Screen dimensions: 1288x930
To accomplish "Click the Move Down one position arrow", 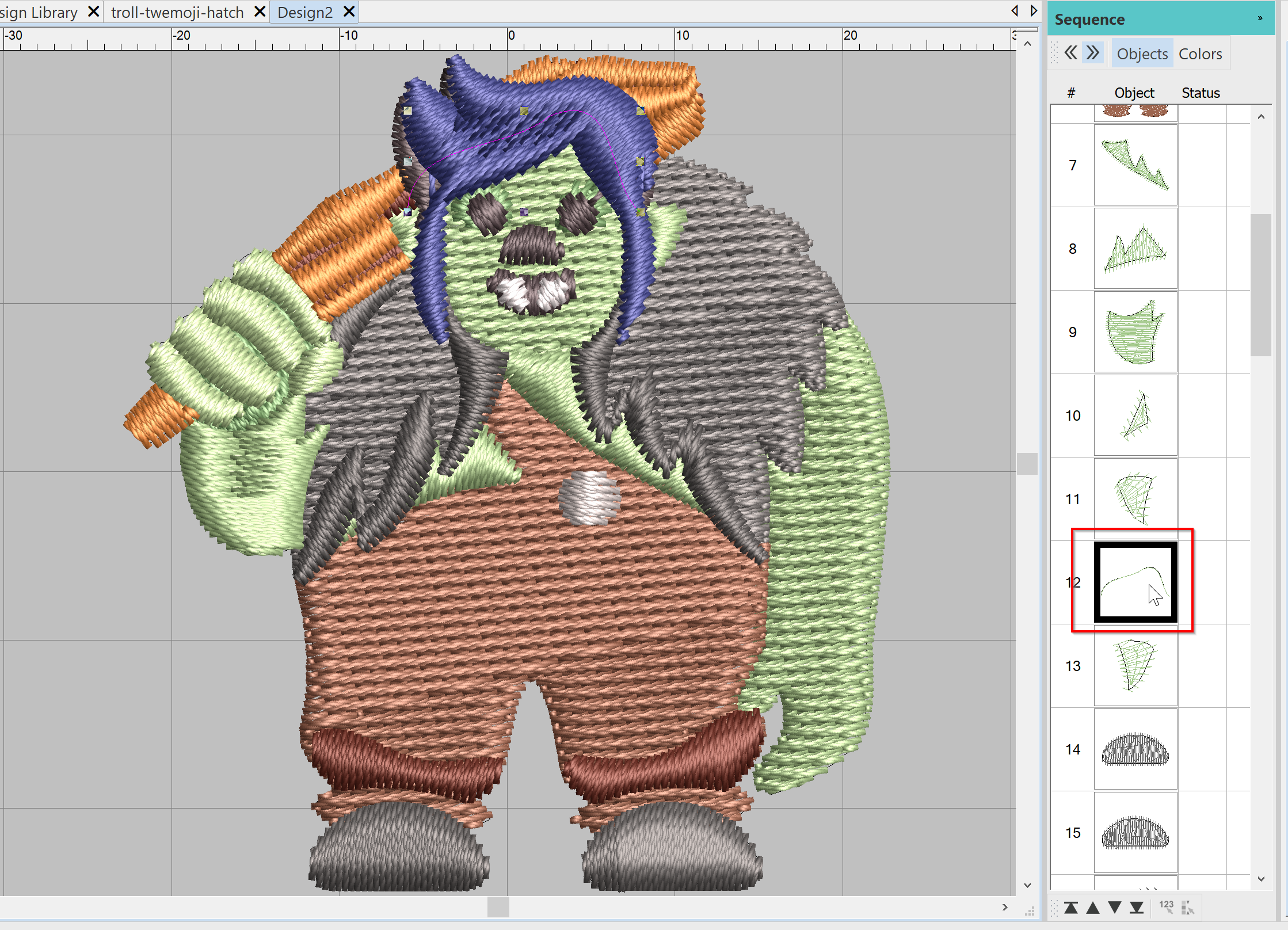I will click(1114, 908).
